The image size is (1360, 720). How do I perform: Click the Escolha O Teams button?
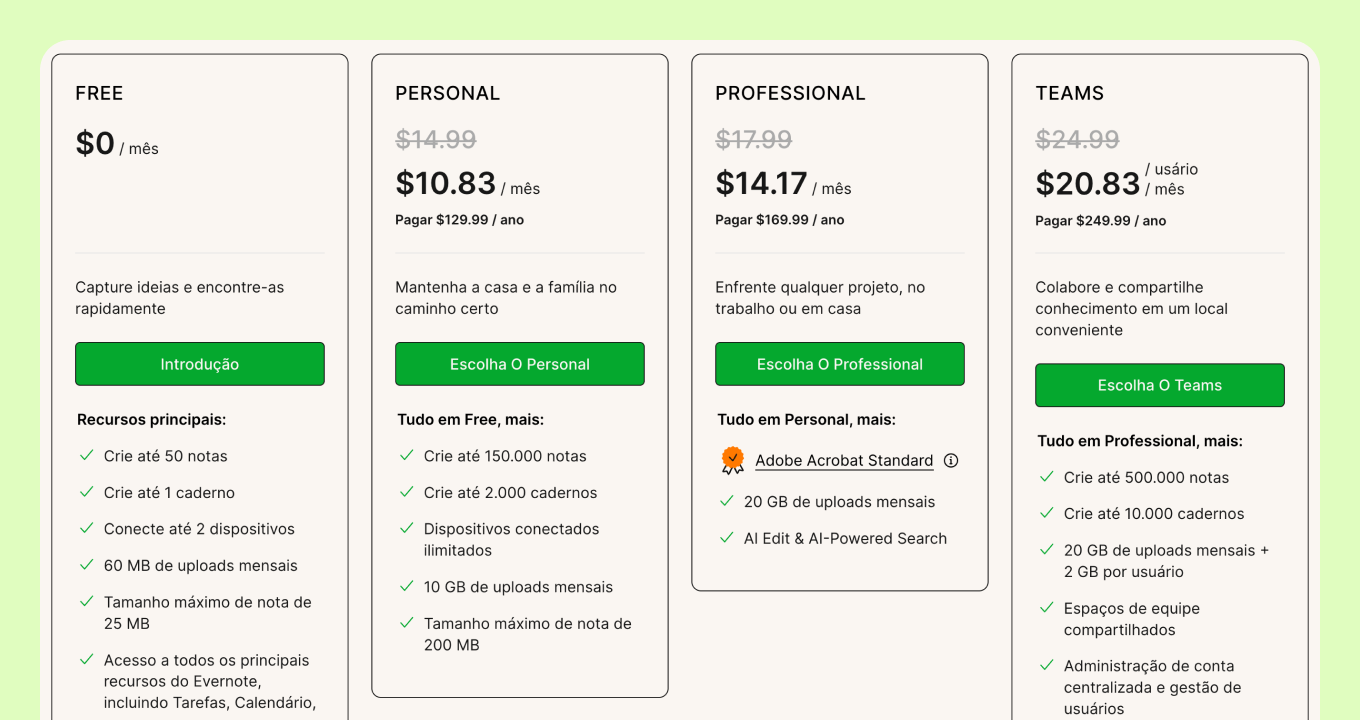click(1160, 385)
